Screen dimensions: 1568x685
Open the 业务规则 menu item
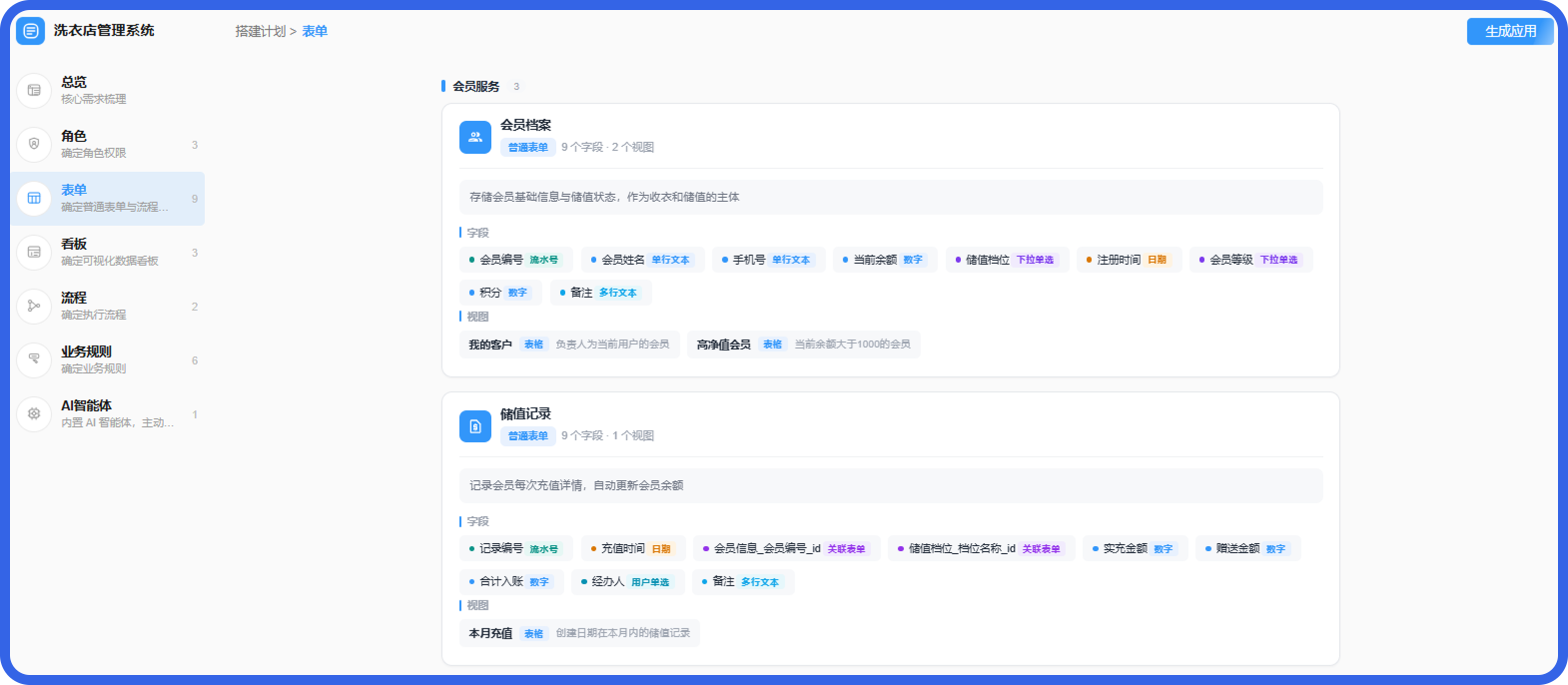coord(108,360)
